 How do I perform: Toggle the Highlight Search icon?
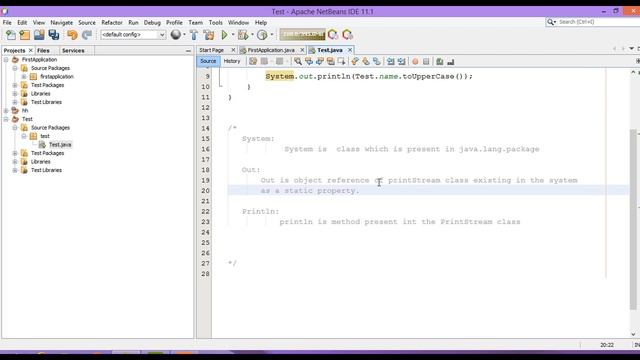point(331,62)
